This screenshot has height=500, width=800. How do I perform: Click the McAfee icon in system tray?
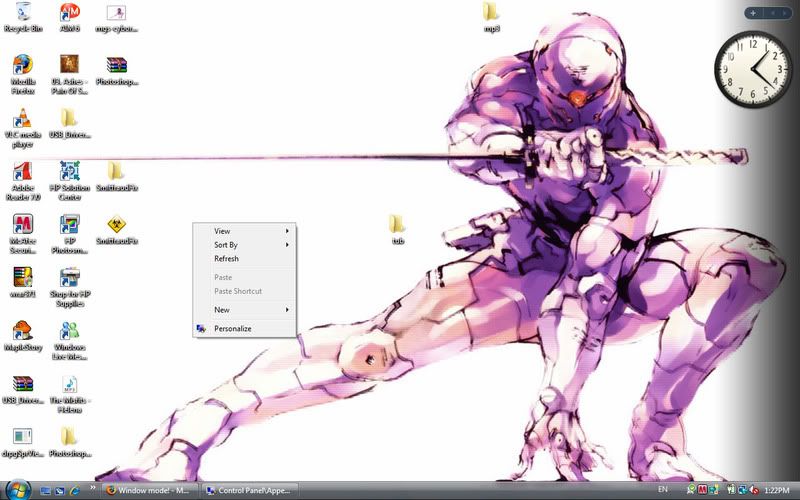704,490
